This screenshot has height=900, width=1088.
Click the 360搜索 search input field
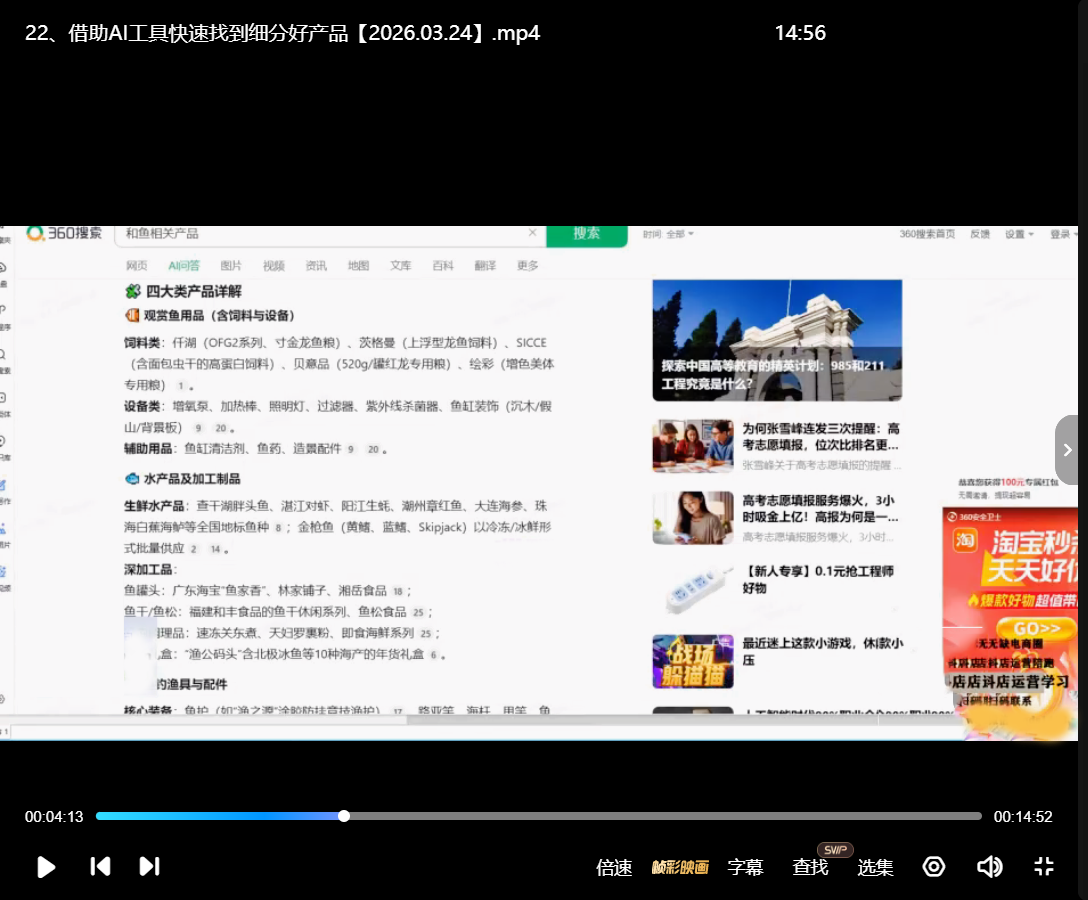coord(330,234)
